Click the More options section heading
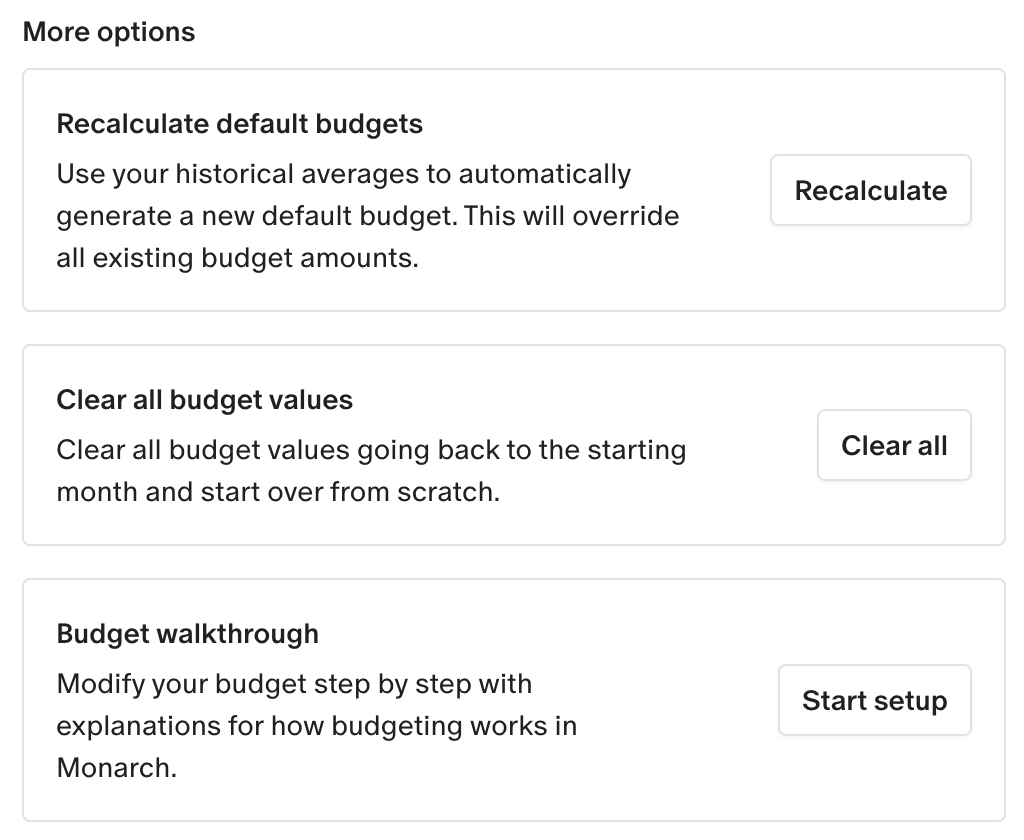The image size is (1024, 840). click(109, 32)
